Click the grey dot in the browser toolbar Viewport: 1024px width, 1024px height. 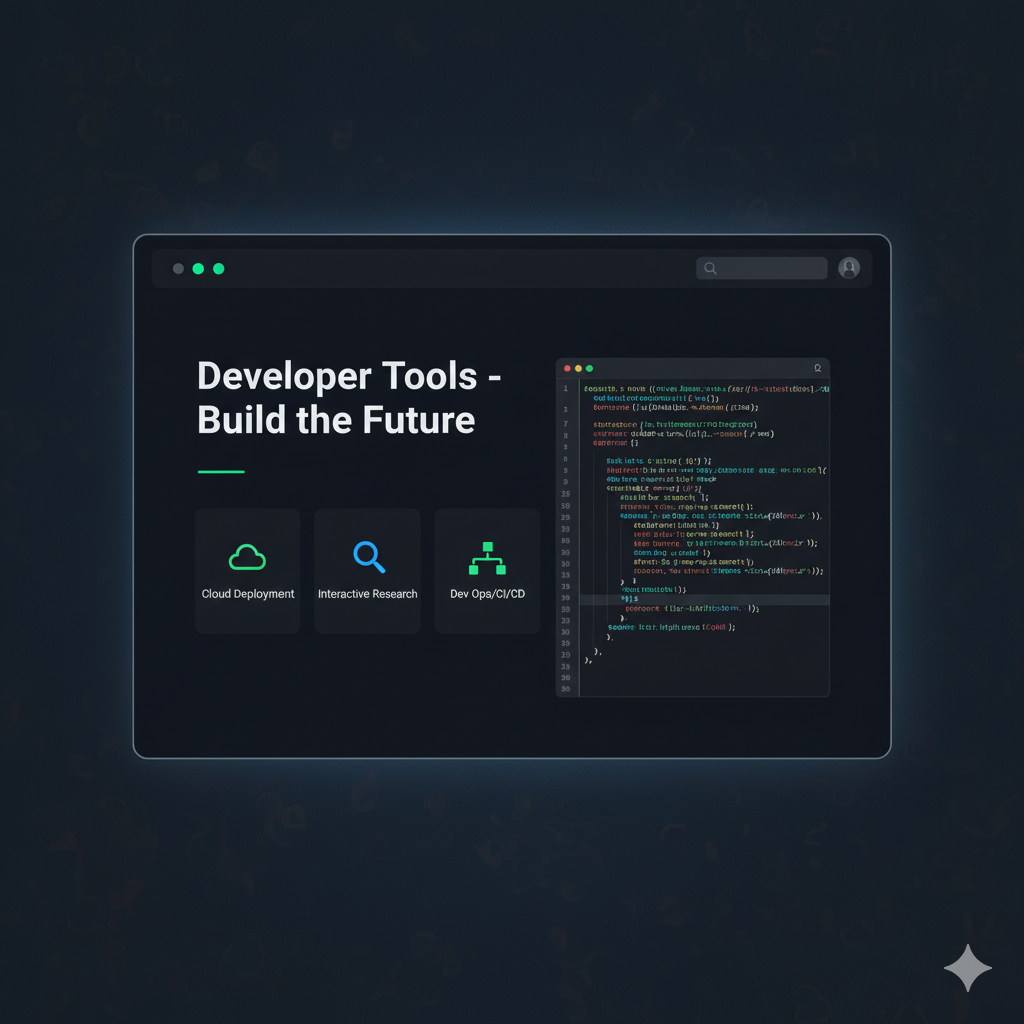tap(178, 268)
